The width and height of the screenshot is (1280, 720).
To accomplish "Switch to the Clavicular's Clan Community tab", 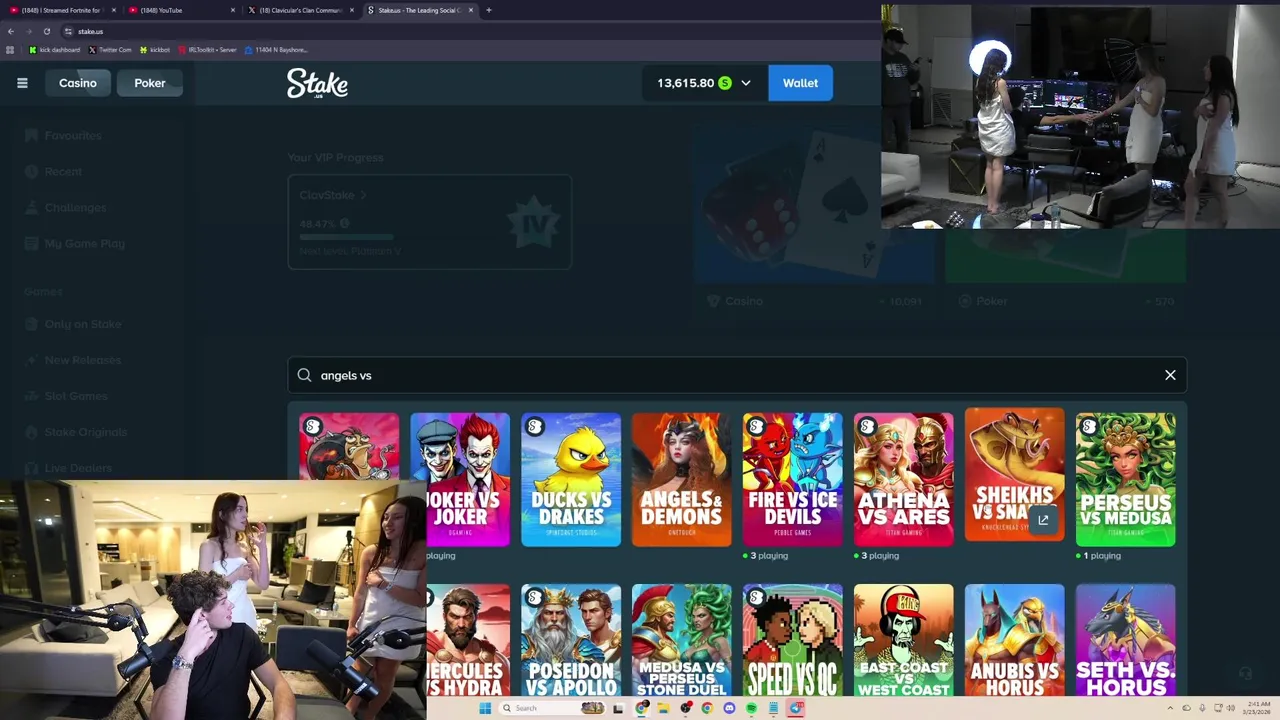I will [x=300, y=10].
